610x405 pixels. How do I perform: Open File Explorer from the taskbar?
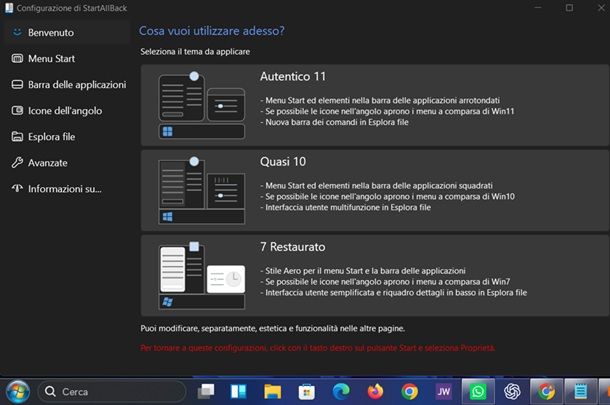tap(273, 391)
